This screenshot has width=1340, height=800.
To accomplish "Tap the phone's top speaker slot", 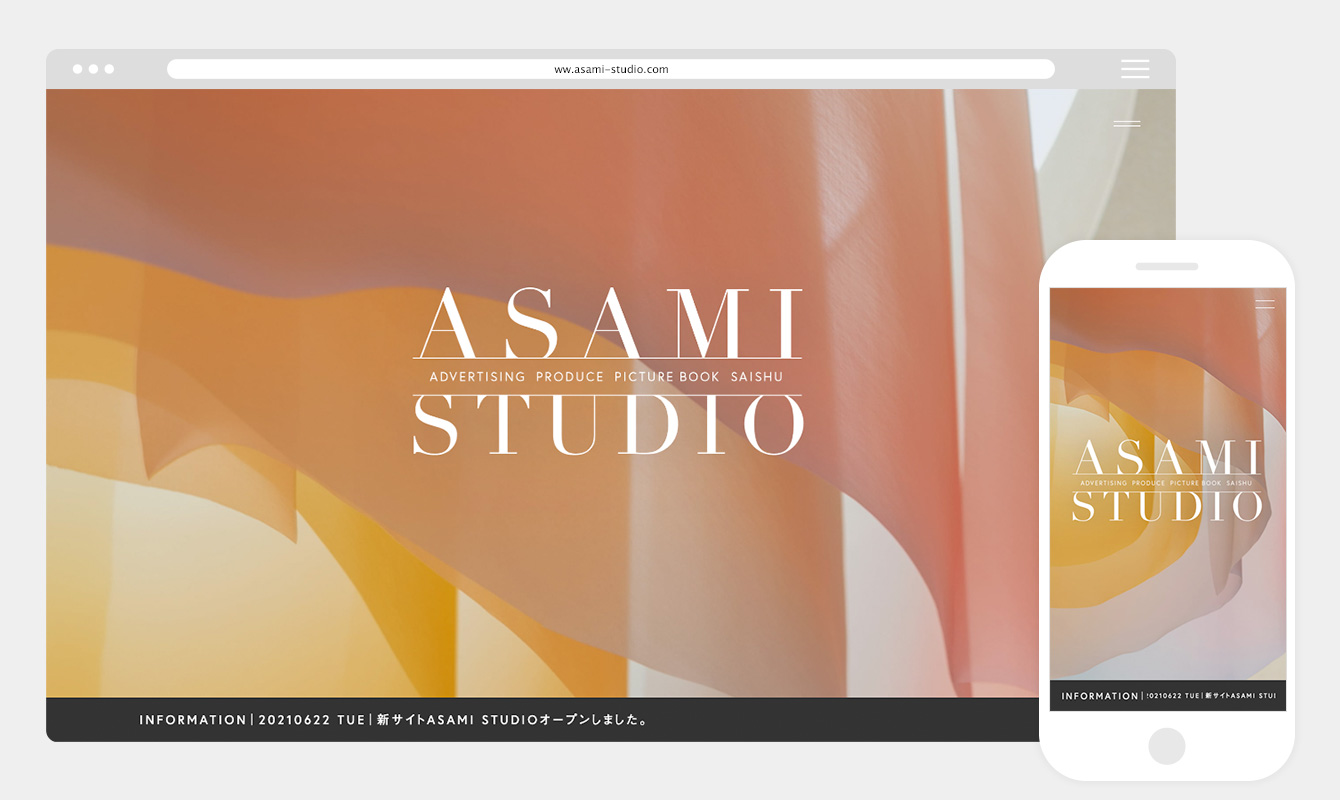I will 1166,267.
